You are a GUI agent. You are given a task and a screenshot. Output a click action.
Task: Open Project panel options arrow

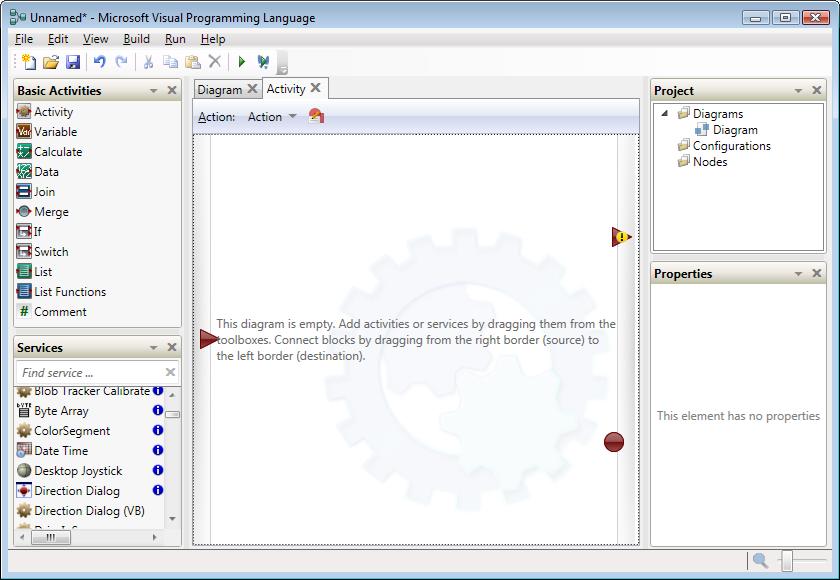[798, 91]
